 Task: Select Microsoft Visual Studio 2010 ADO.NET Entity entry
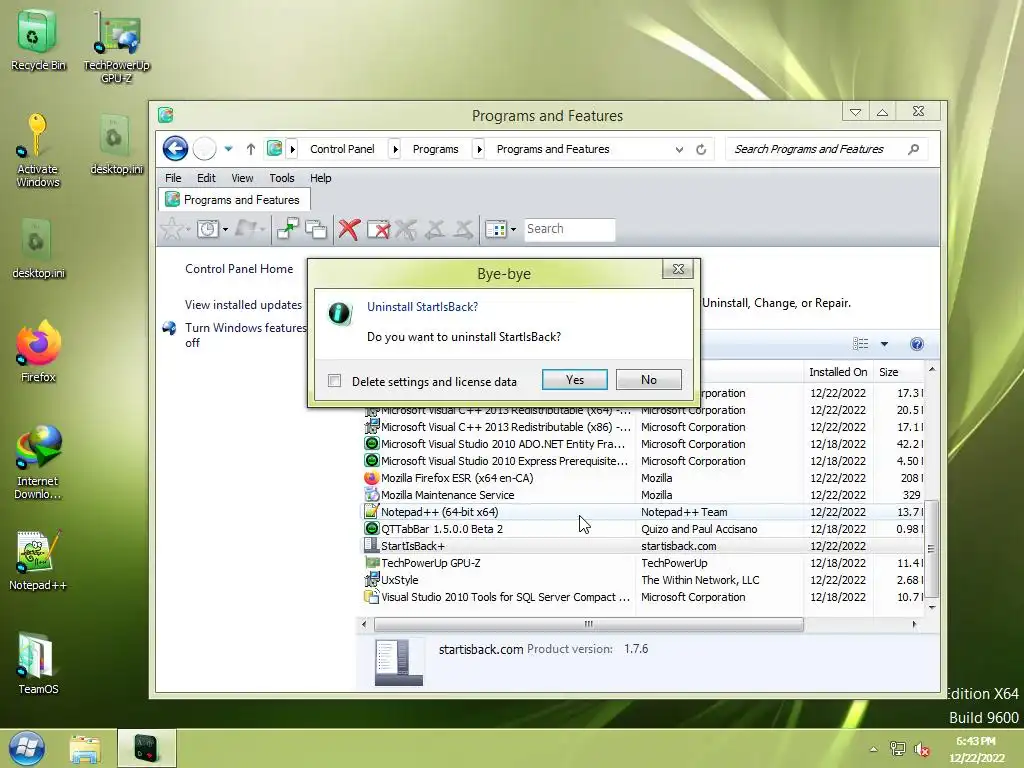click(x=643, y=444)
